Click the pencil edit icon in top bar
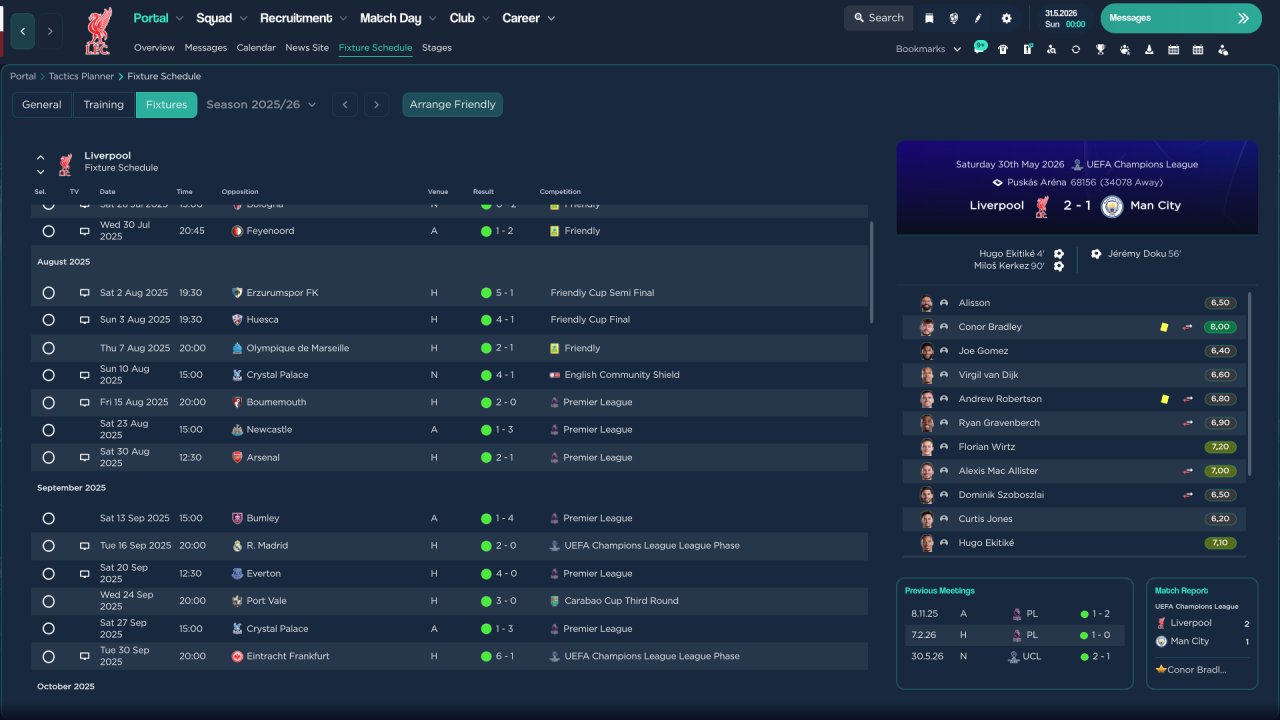1280x720 pixels. coord(978,18)
